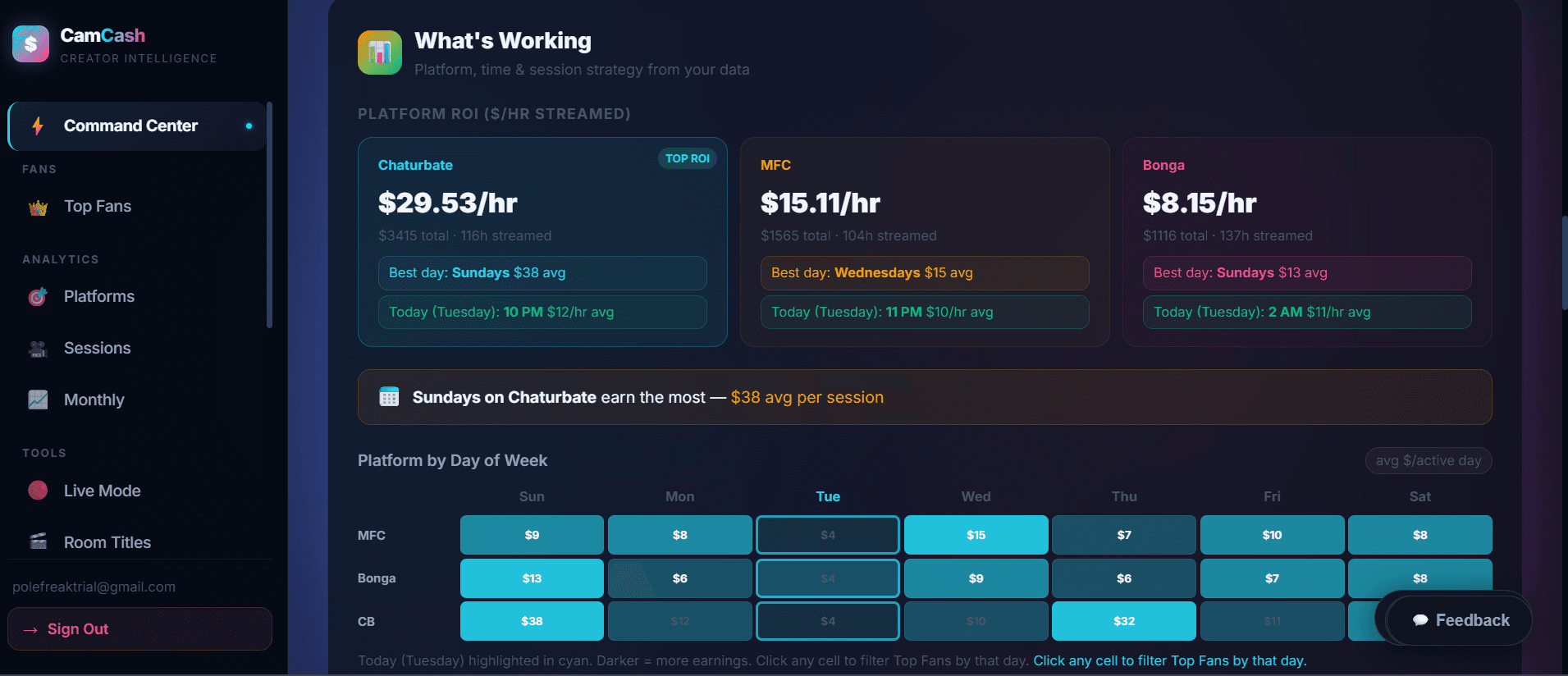
Task: Click the CB Tuesday $4 cell
Action: pyautogui.click(x=828, y=621)
